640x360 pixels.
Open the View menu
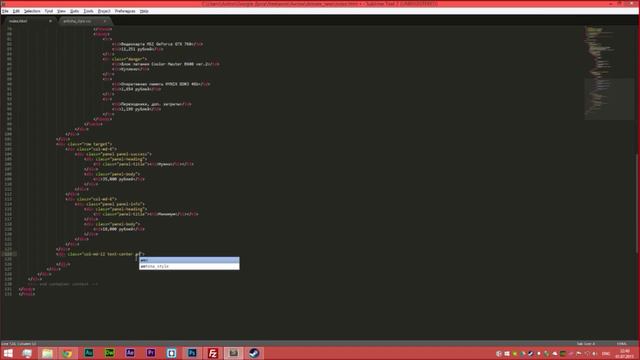(x=61, y=11)
